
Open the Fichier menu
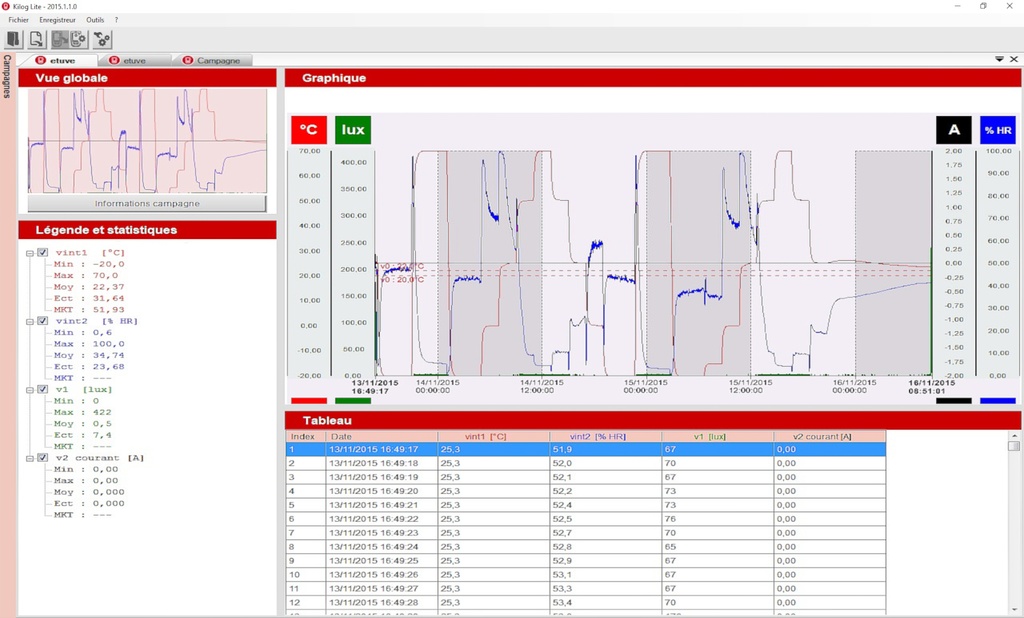point(18,20)
